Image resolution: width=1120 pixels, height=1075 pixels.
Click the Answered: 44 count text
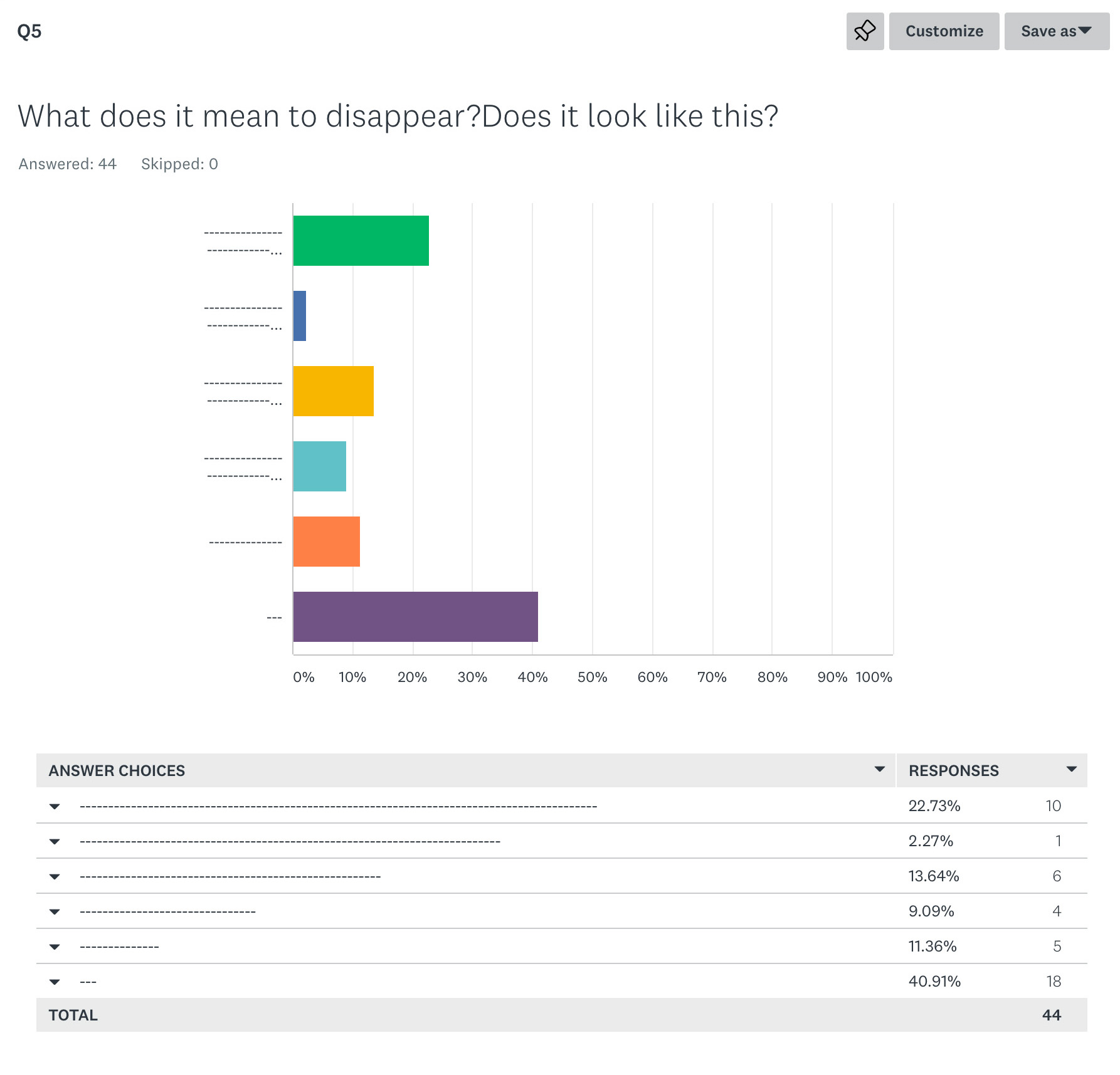click(x=68, y=164)
